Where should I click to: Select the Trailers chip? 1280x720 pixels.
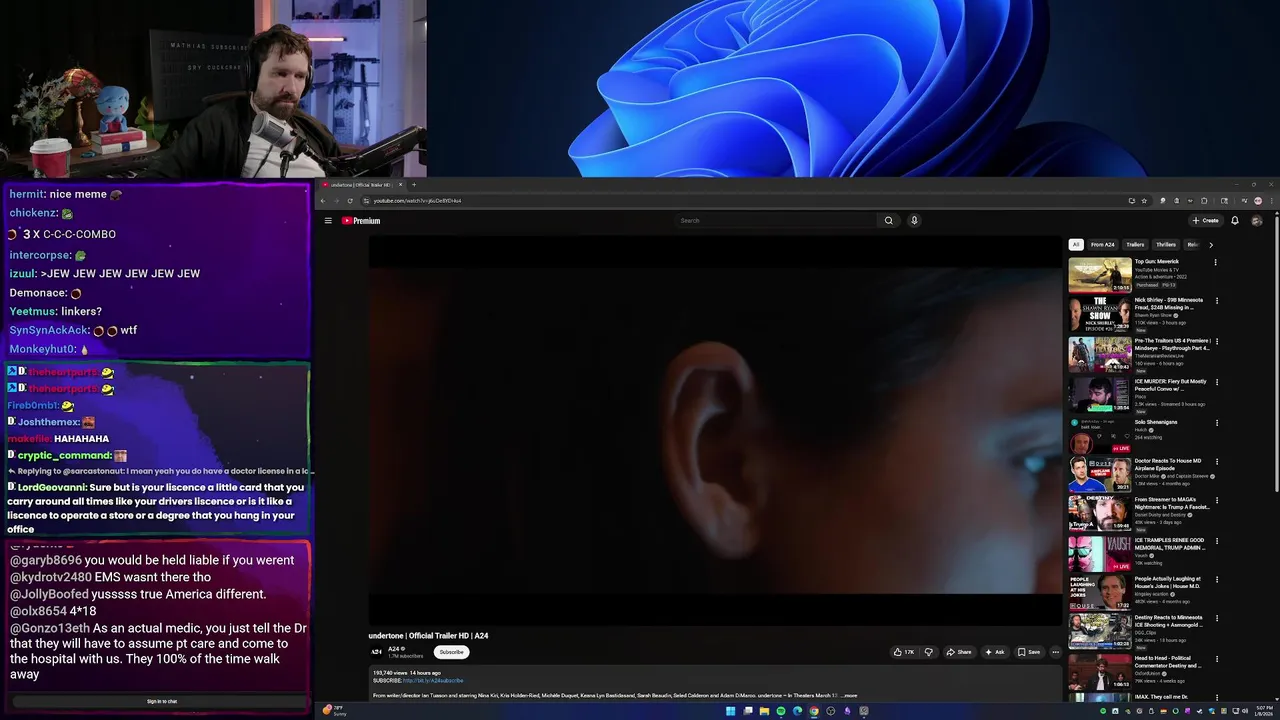click(1135, 245)
